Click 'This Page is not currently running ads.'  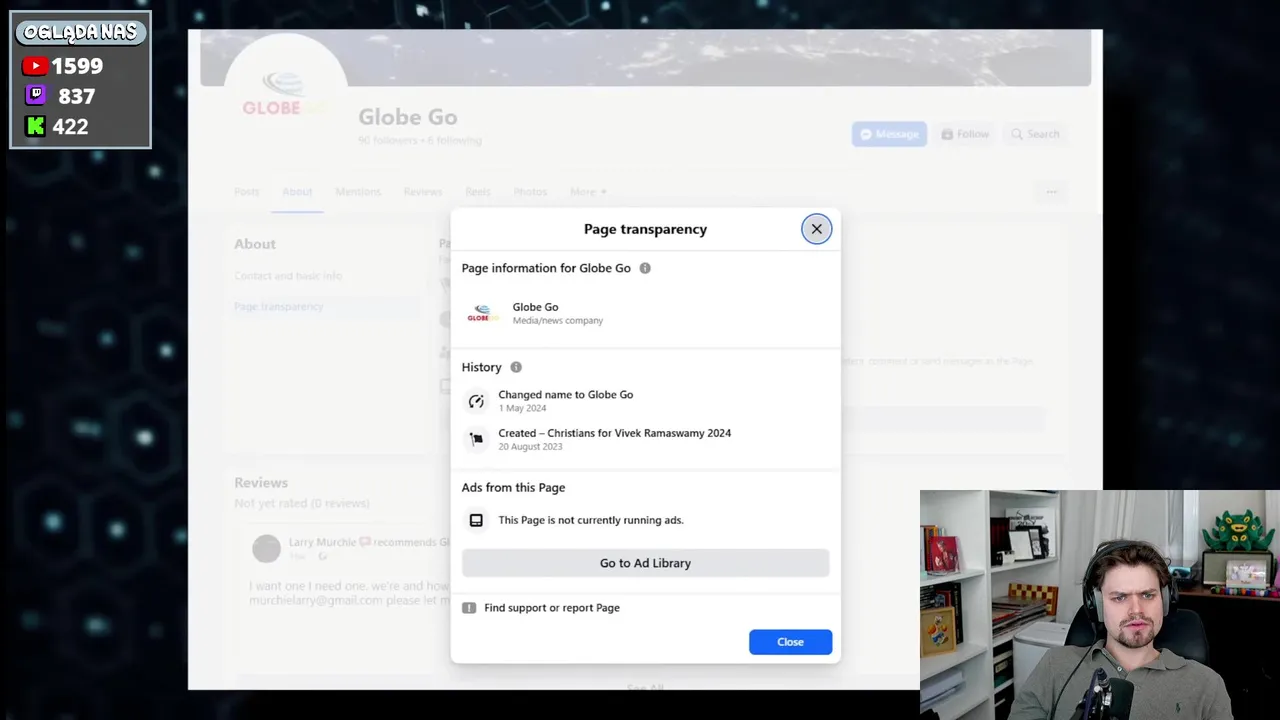[x=591, y=520]
